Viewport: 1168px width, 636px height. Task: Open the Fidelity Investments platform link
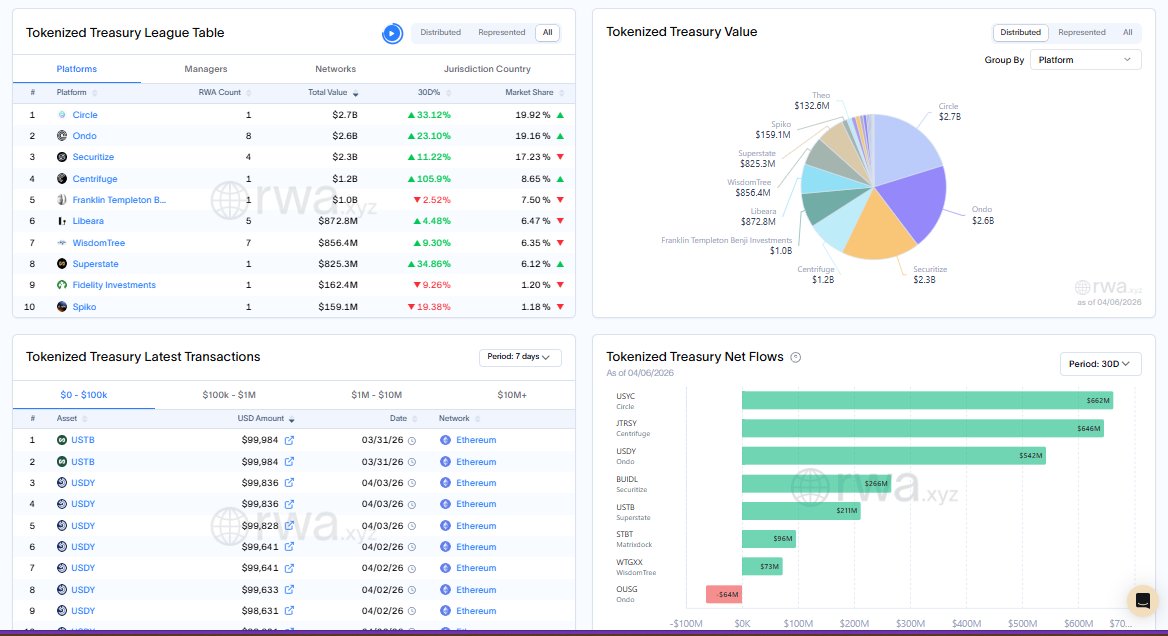(114, 285)
